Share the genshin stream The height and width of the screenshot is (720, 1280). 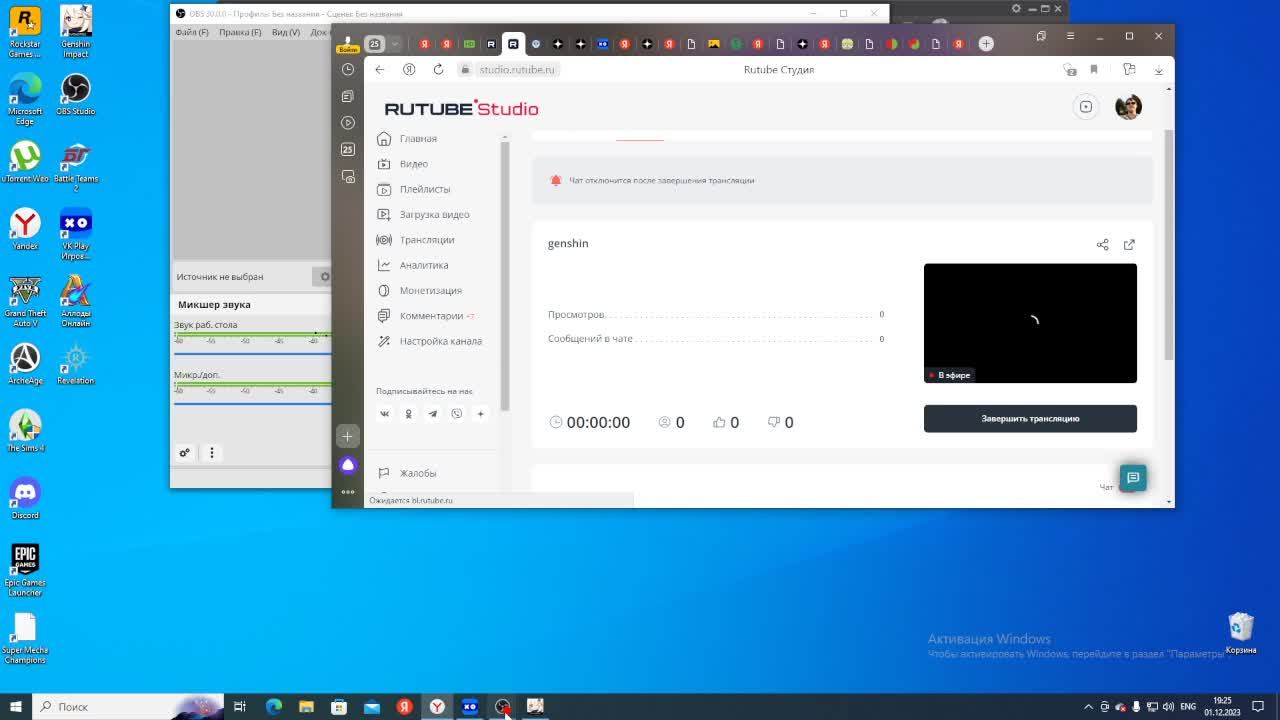pyautogui.click(x=1102, y=245)
